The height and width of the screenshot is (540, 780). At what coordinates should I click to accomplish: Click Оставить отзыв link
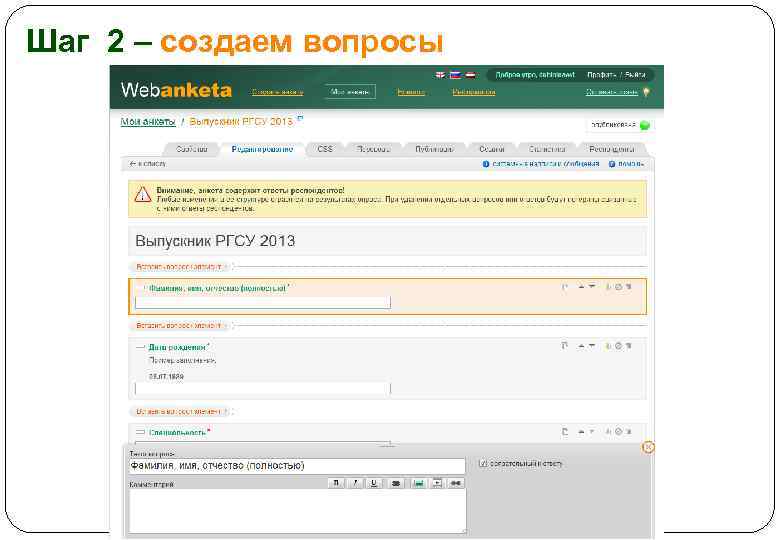(612, 92)
